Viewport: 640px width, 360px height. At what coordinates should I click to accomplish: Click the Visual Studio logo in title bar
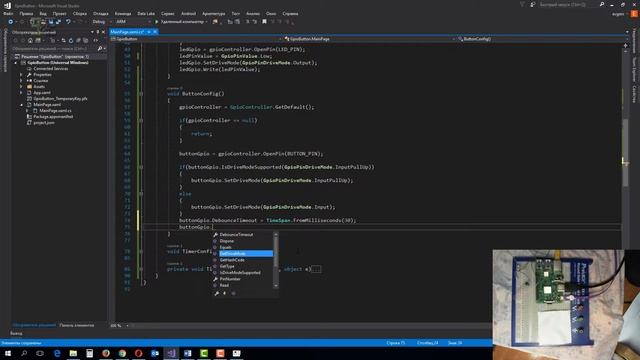7,5
